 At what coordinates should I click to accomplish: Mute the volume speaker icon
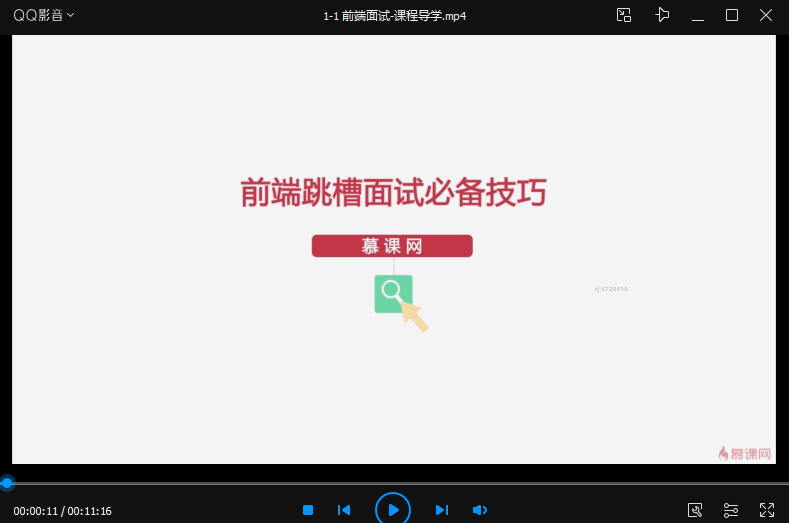[x=480, y=510]
